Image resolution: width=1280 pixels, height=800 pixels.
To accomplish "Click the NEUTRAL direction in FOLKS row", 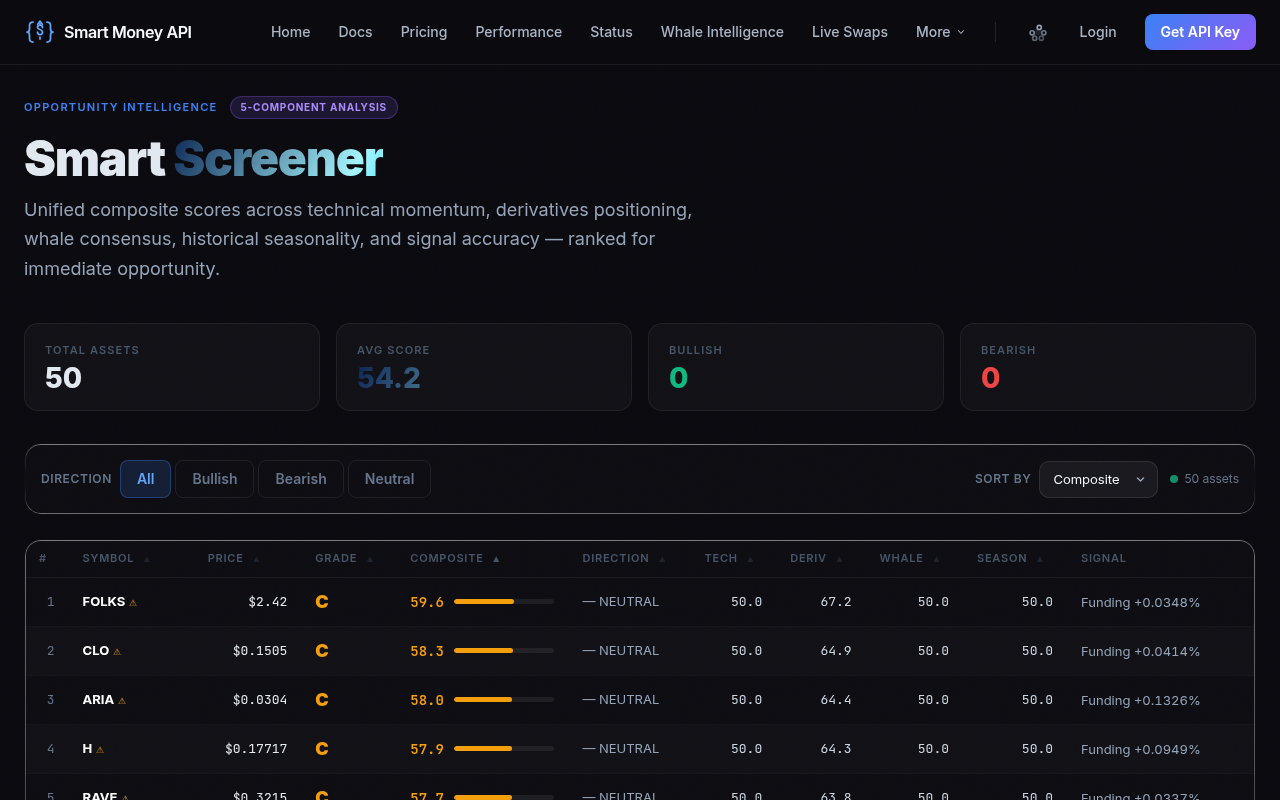I will point(621,602).
